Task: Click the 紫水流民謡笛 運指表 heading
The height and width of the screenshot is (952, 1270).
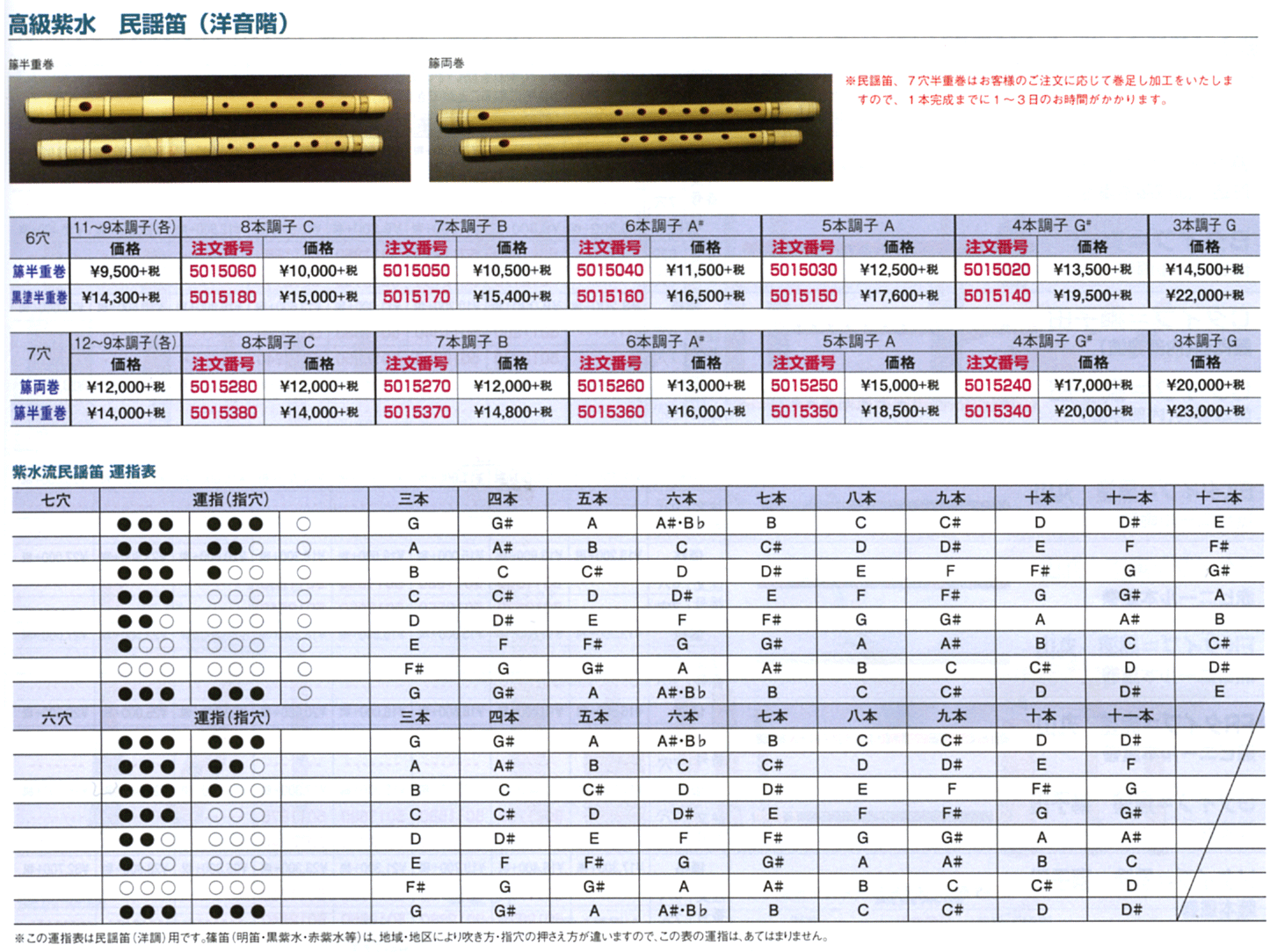Action: (x=84, y=472)
